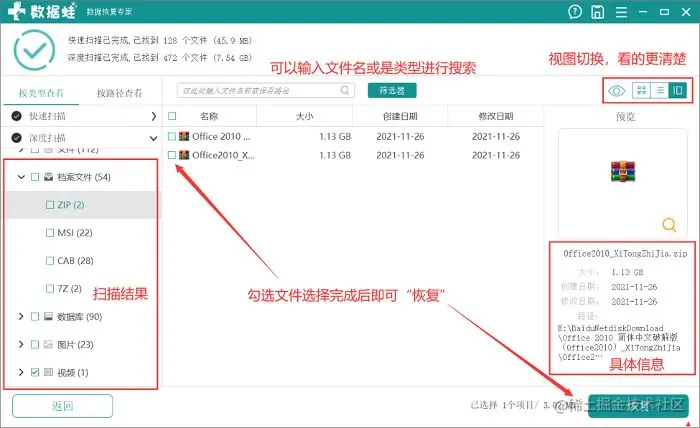
Task: Click the 快速扫描 checkmark status icon
Action: coord(17,116)
